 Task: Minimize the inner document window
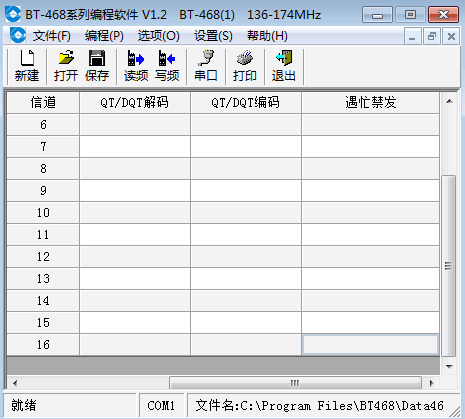click(x=412, y=36)
